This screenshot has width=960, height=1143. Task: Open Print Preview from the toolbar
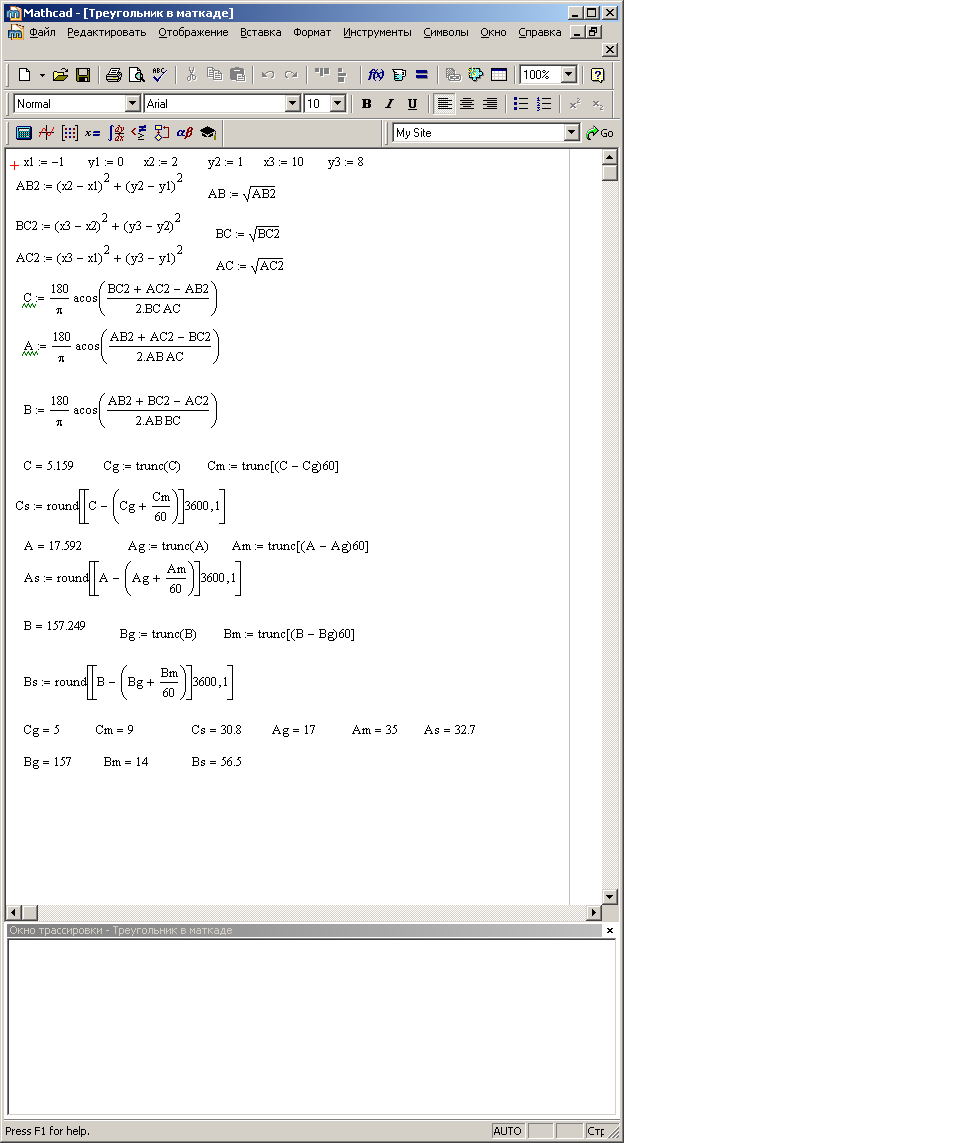(x=136, y=74)
